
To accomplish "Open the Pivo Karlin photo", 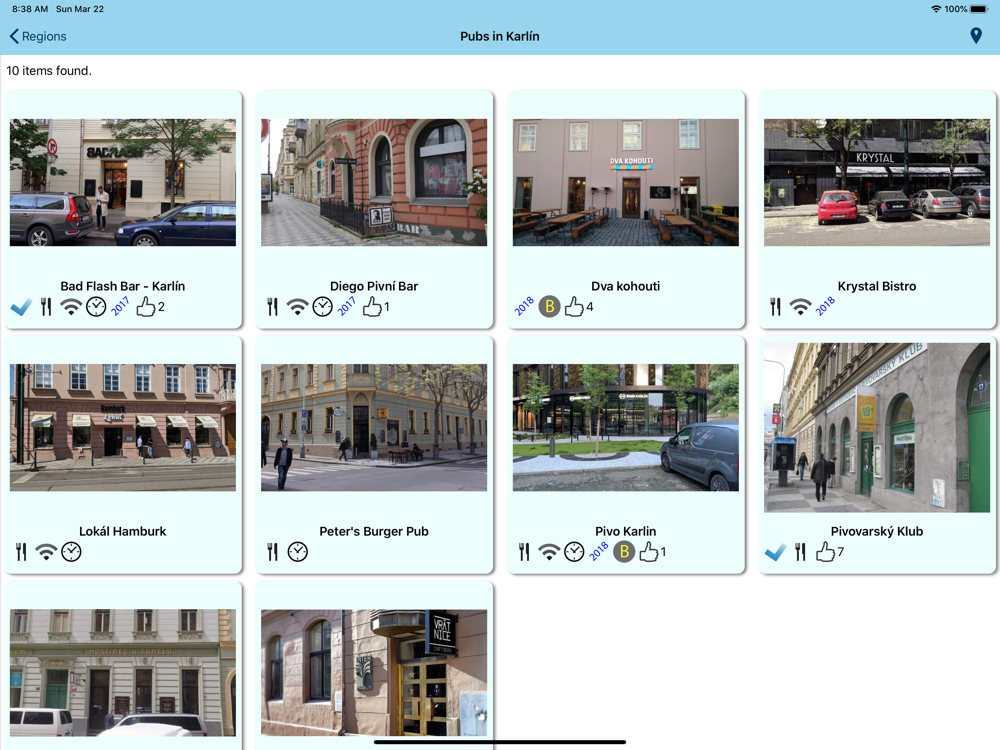I will [x=626, y=427].
